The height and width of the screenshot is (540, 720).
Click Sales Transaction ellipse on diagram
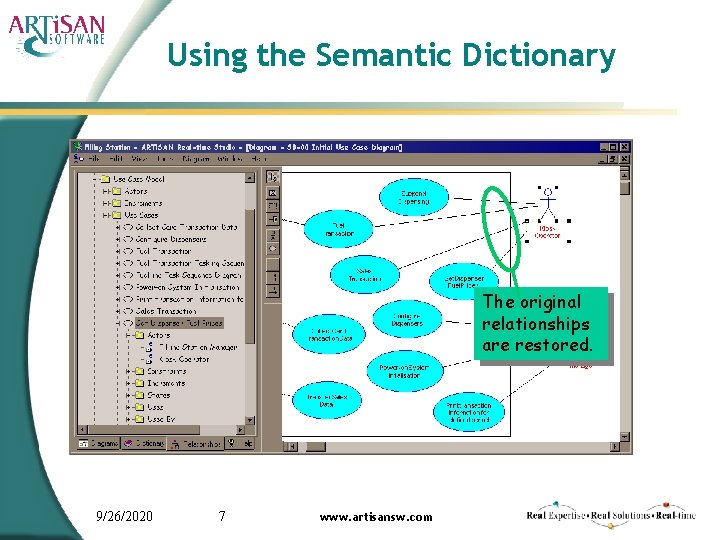(x=365, y=275)
